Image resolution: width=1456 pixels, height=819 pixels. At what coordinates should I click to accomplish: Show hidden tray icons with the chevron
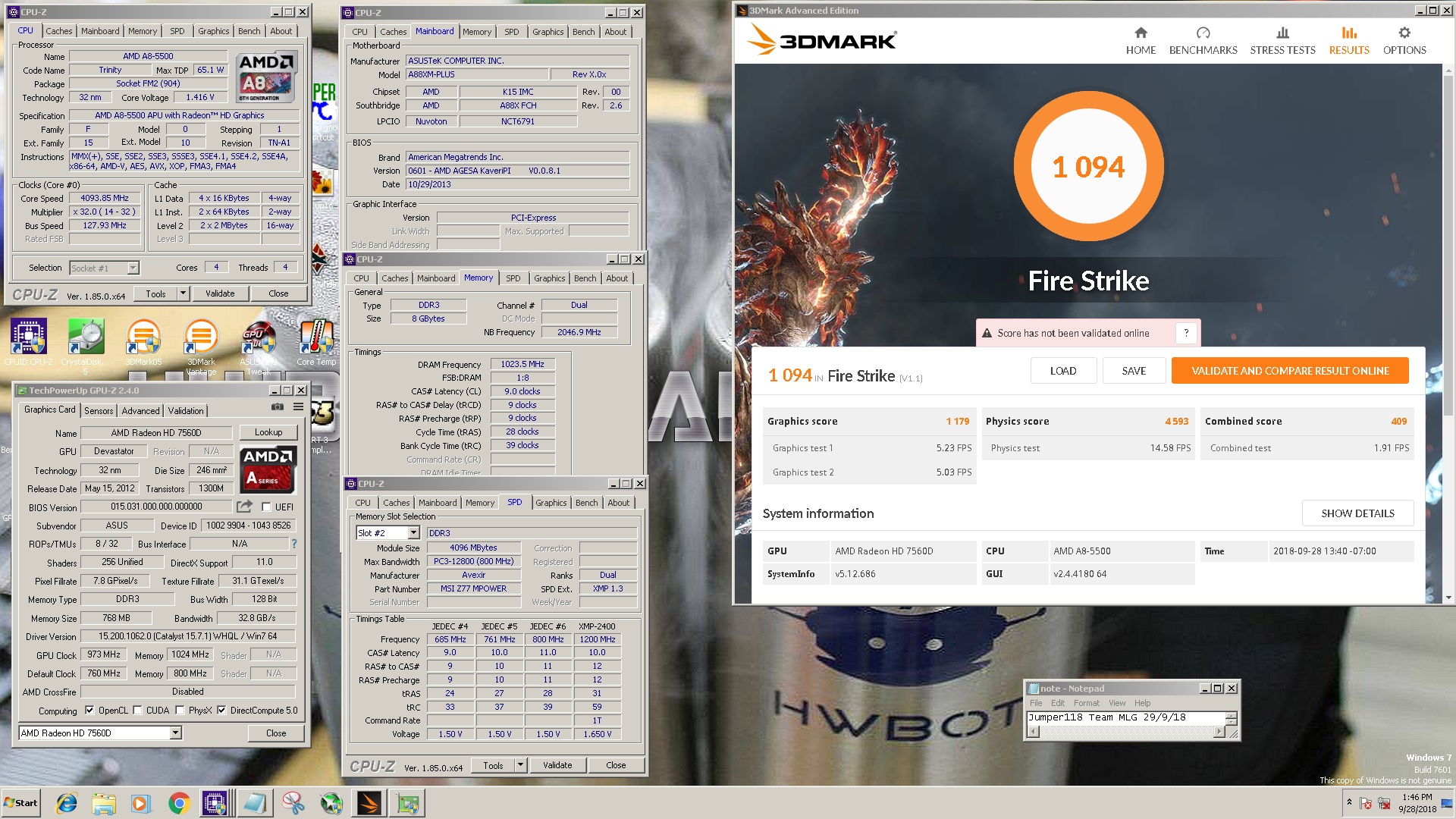1349,802
